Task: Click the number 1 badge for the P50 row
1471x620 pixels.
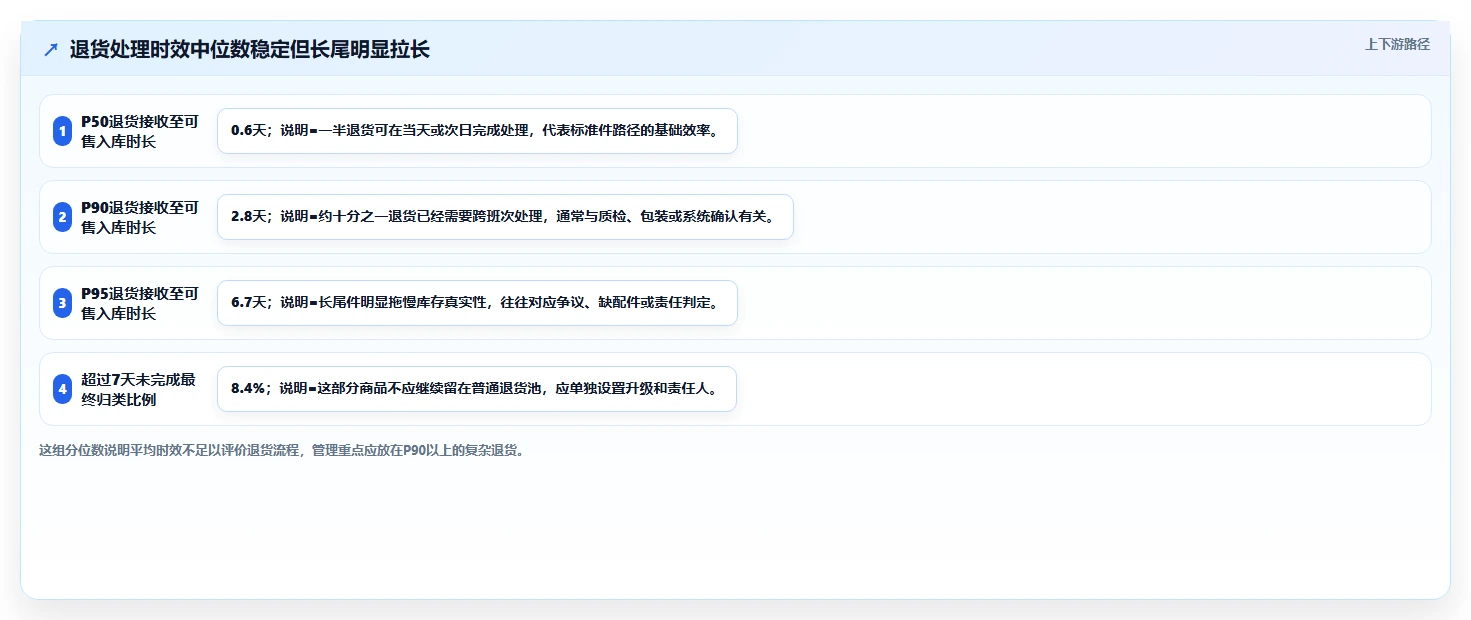Action: [62, 131]
